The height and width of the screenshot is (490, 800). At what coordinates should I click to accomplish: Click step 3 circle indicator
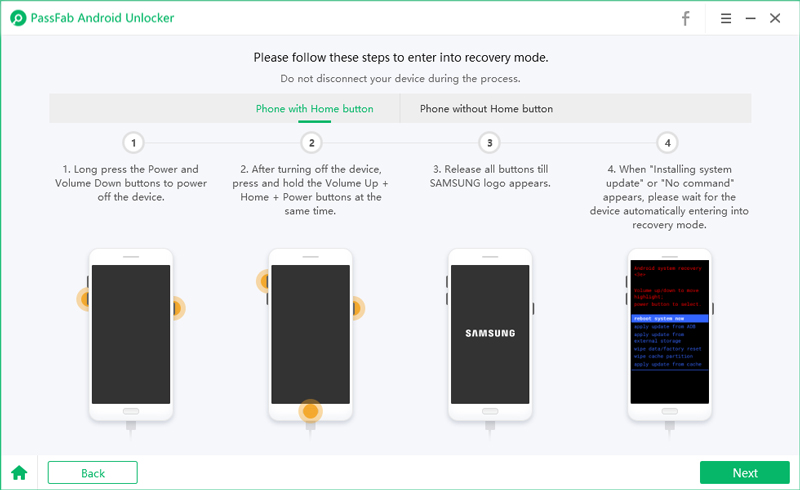tap(490, 143)
